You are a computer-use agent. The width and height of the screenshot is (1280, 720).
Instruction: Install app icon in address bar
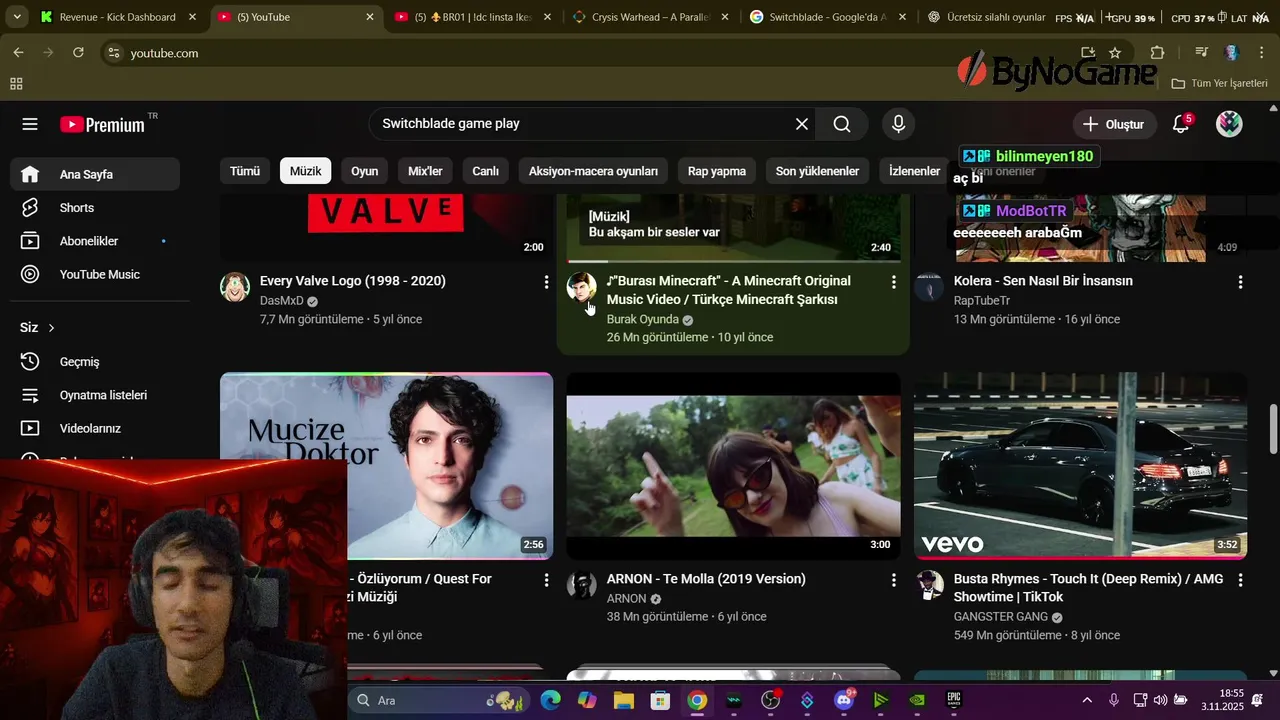pos(1088,53)
